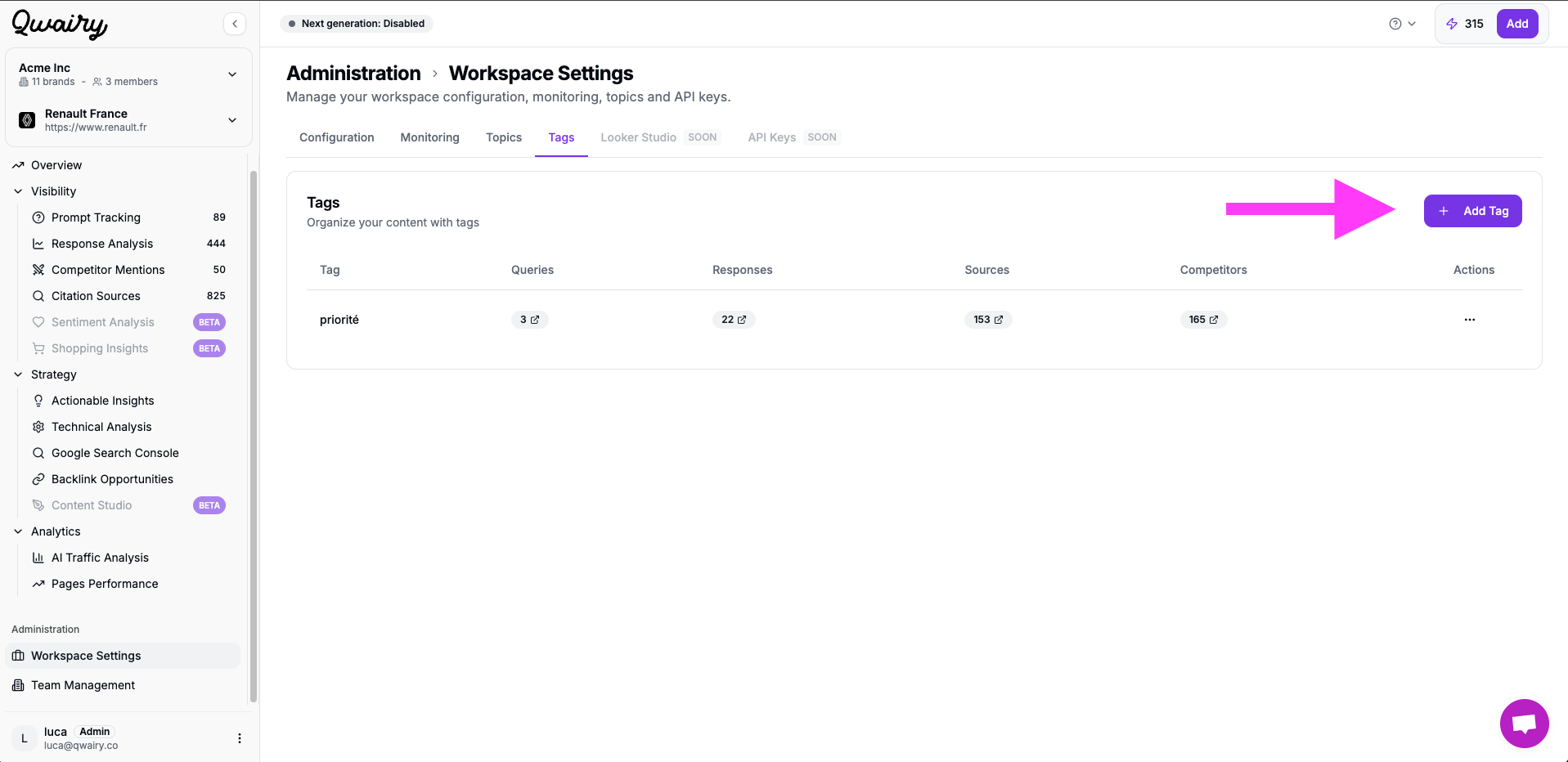Click the Technical Analysis gear icon

coord(38,427)
